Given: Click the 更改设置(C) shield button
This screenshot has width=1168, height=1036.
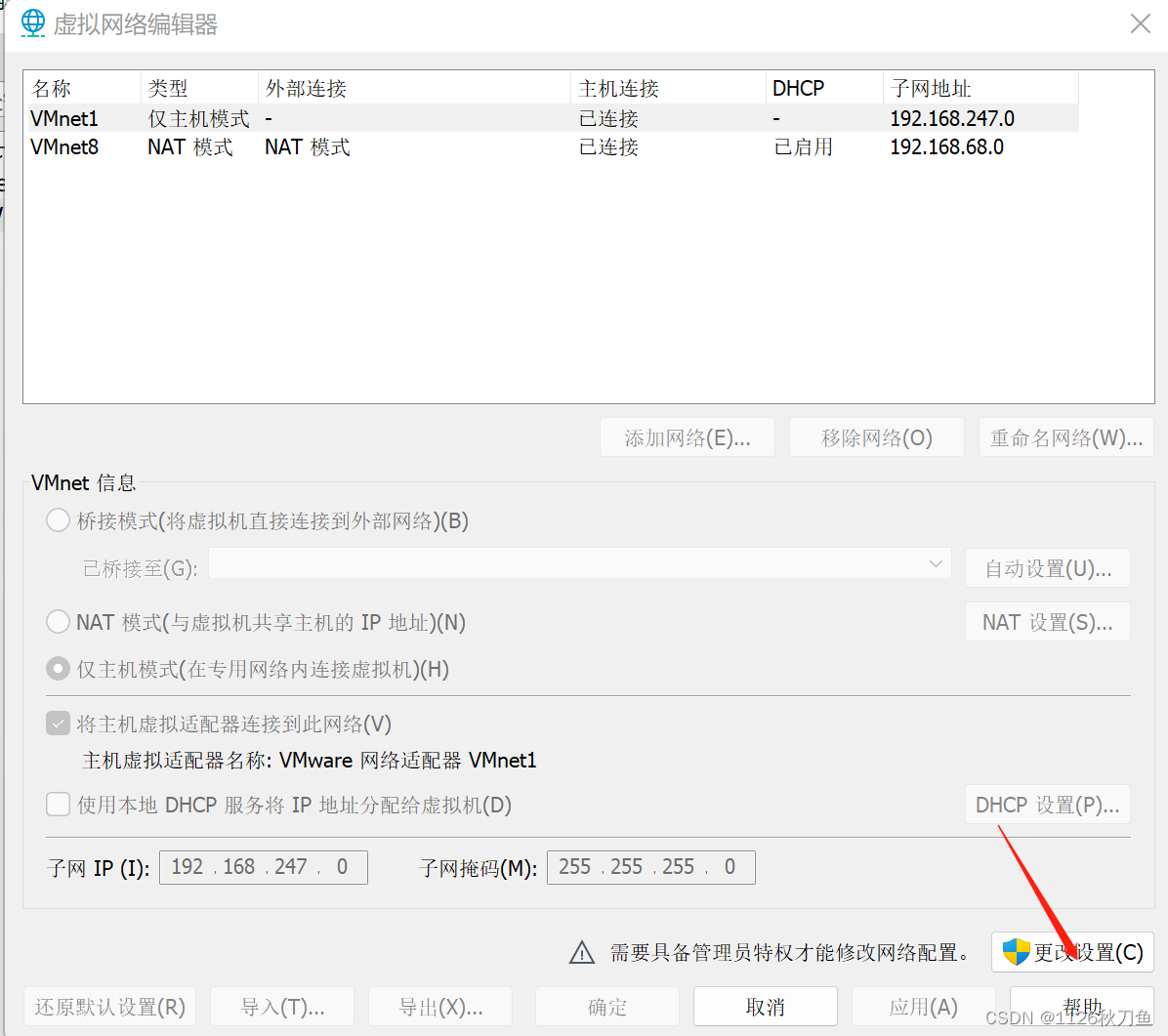Looking at the screenshot, I should point(1072,952).
